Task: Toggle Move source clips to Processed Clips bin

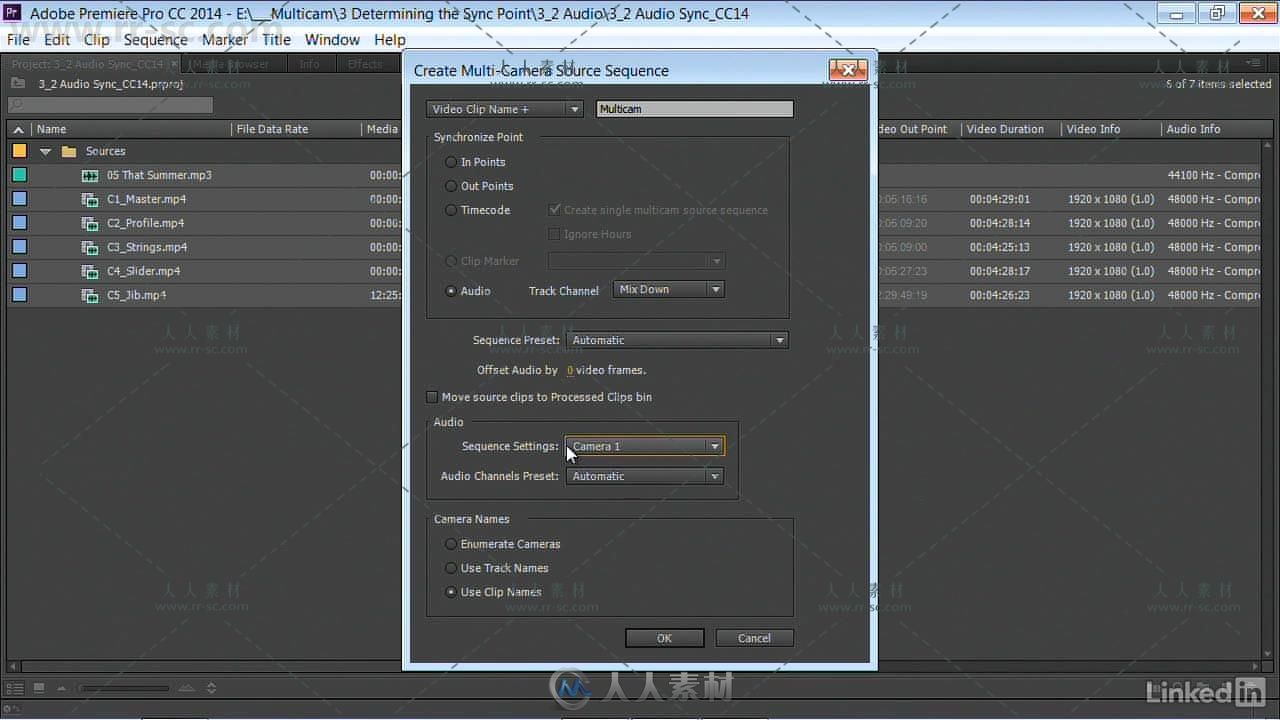Action: (432, 397)
